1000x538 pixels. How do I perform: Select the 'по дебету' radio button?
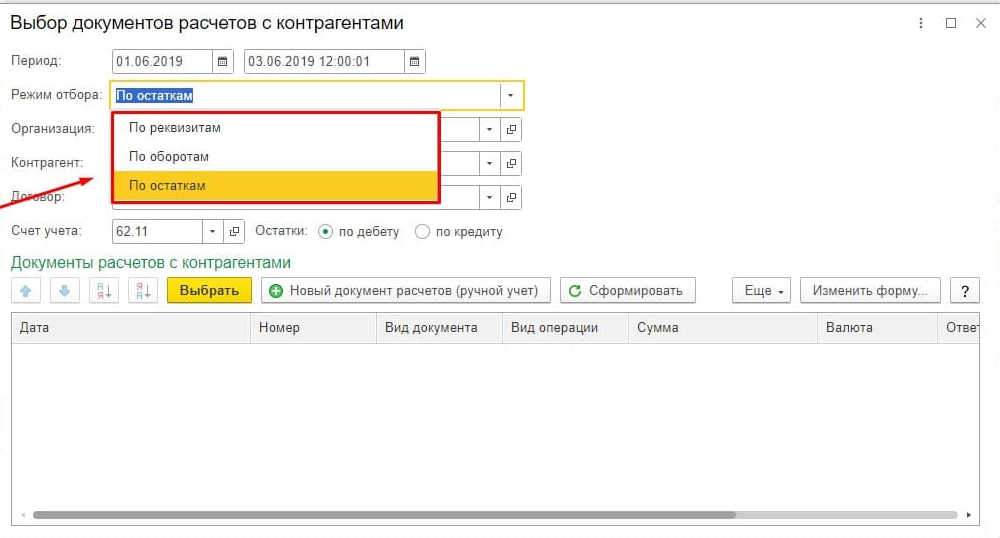tap(325, 232)
